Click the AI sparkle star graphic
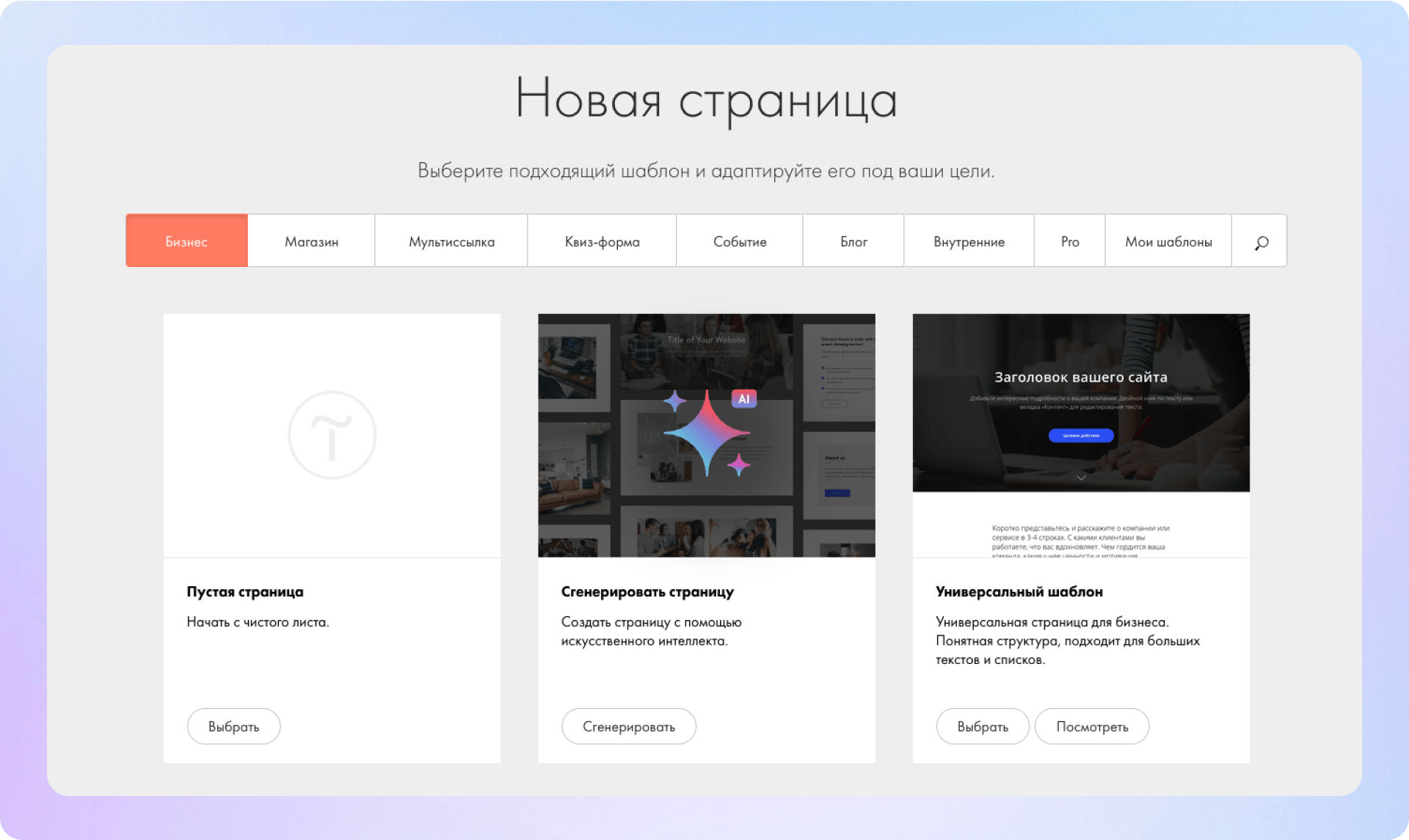Viewport: 1409px width, 840px height. (x=705, y=434)
